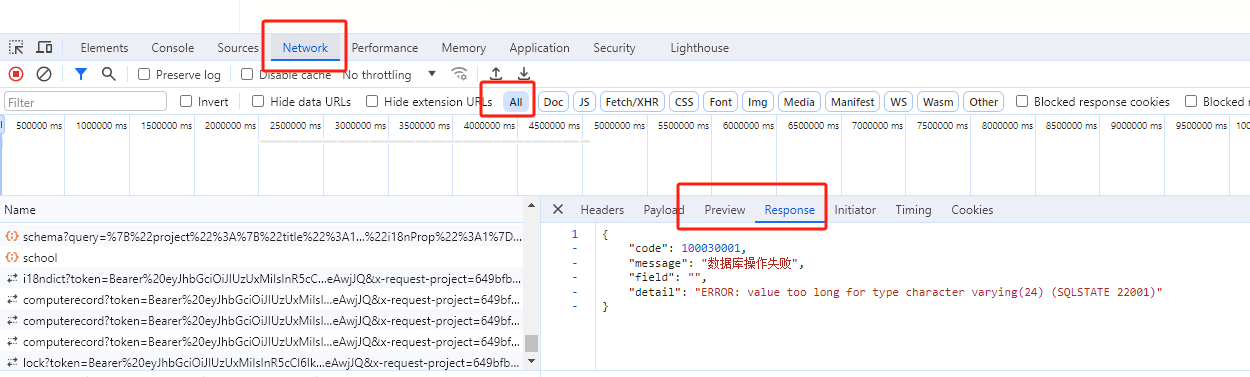Viewport: 1250px width, 377px height.
Task: Click the 2500000 ms timeline marker
Action: click(x=298, y=125)
